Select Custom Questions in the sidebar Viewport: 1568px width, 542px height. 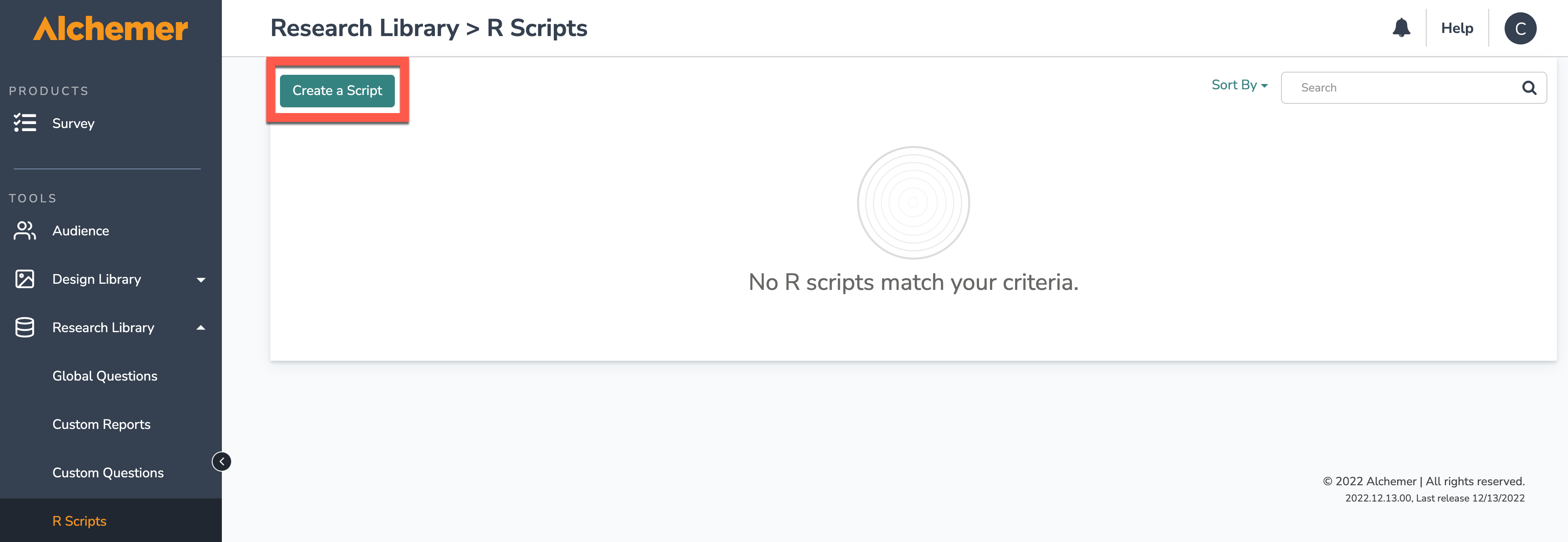[108, 472]
